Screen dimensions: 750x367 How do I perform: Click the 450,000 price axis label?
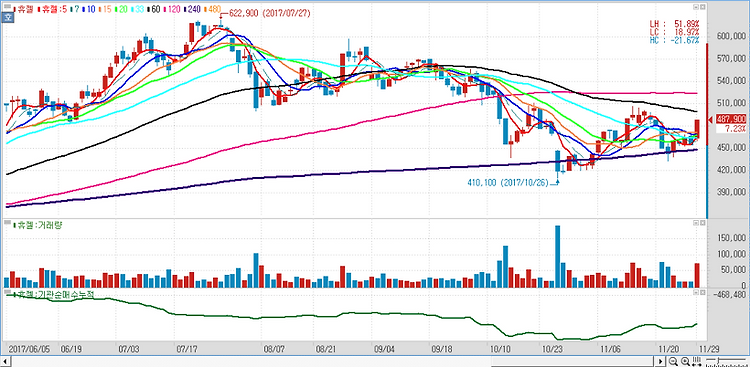coord(732,148)
